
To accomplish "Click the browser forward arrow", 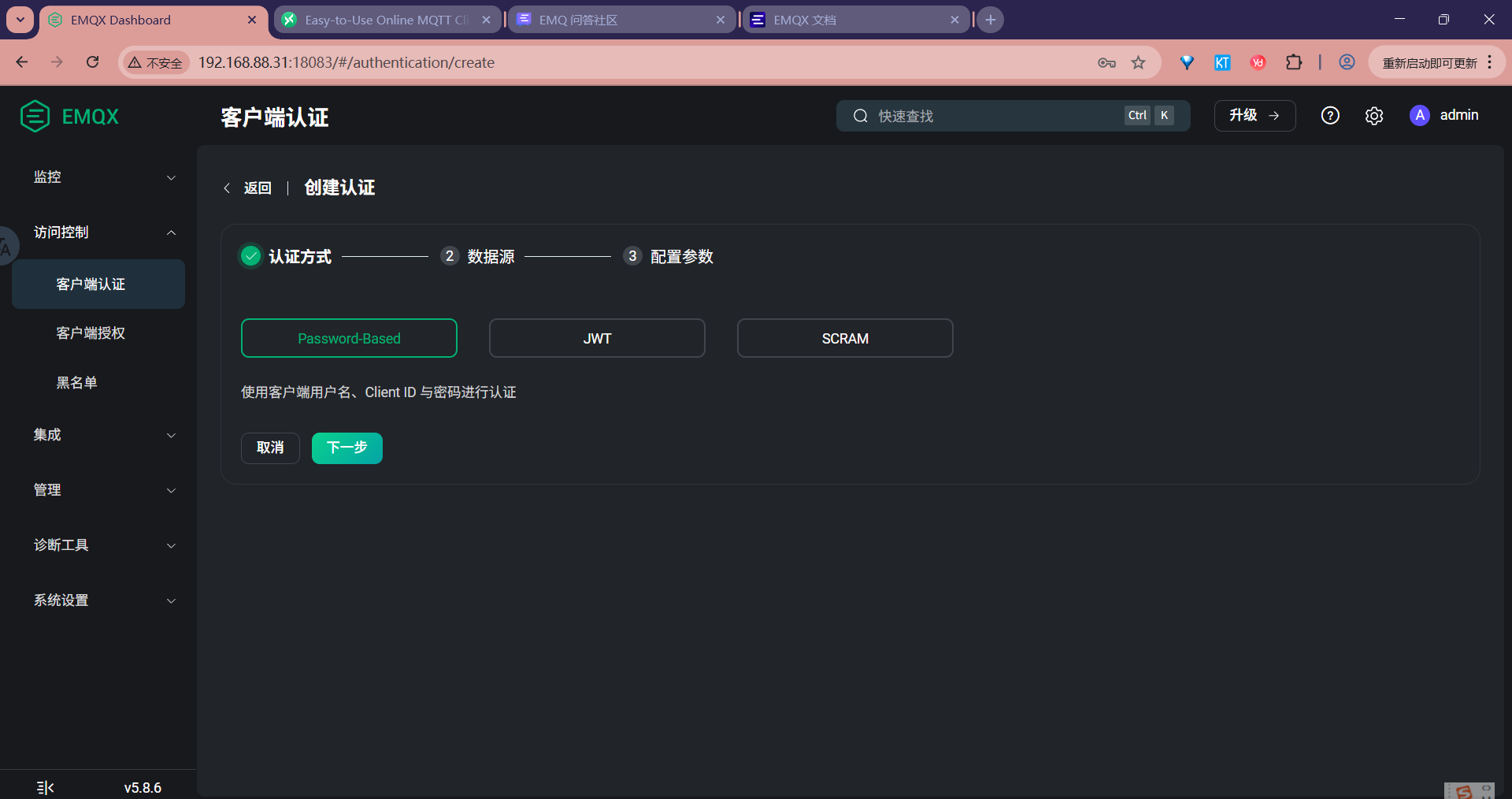I will (x=57, y=62).
